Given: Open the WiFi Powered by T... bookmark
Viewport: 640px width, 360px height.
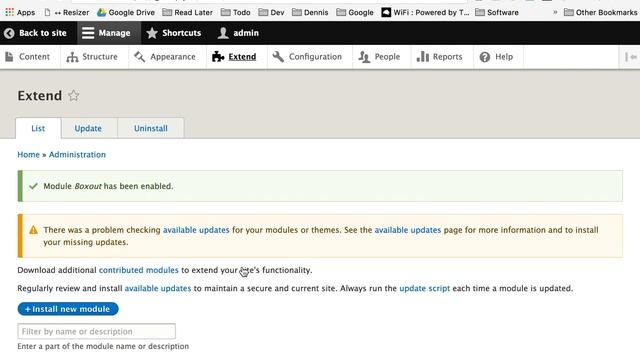Looking at the screenshot, I should click(x=425, y=12).
